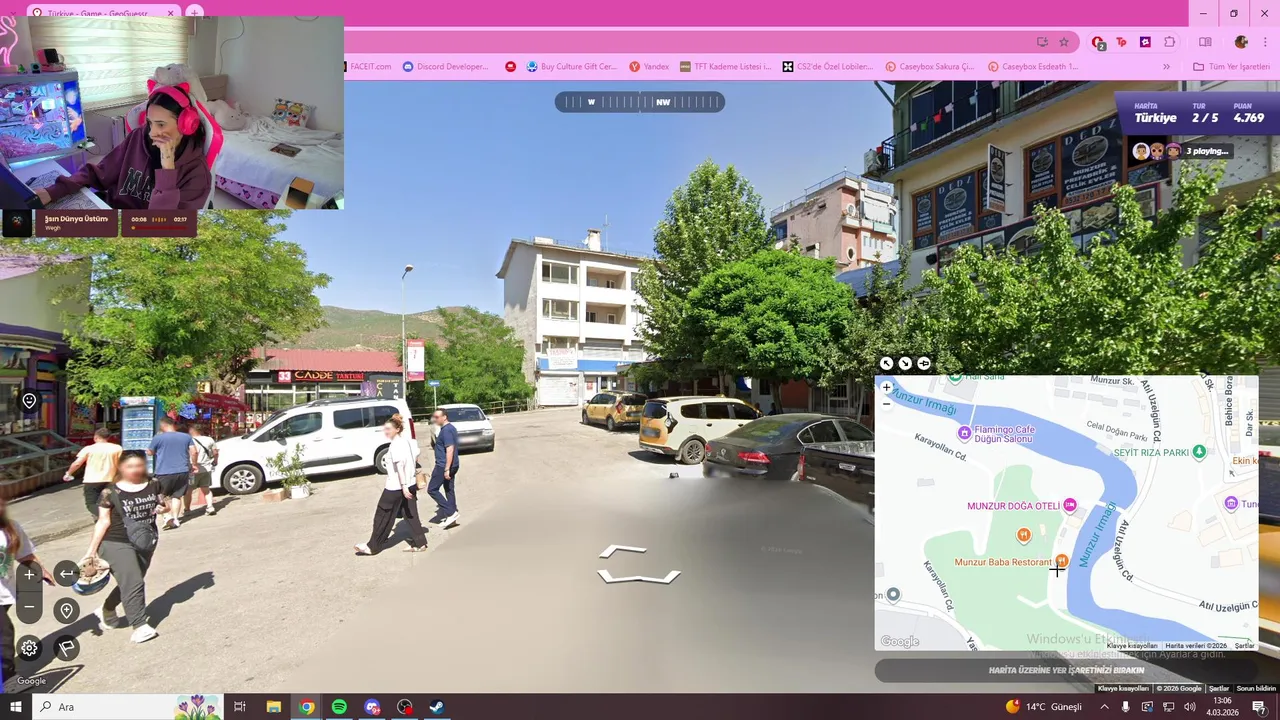1280x720 pixels.
Task: Click the Flamingo Cafe Düğün Salonu marker
Action: pyautogui.click(x=964, y=433)
